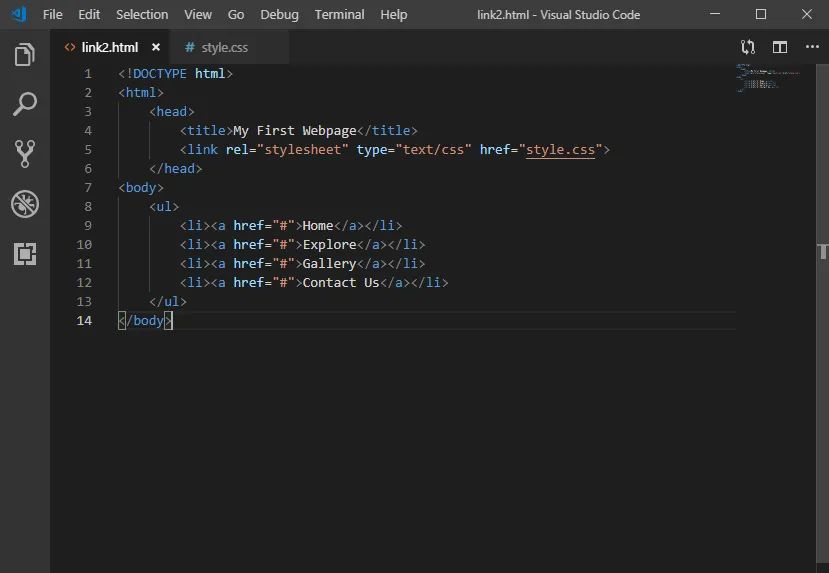829x573 pixels.
Task: Click the minimap code preview
Action: (768, 78)
